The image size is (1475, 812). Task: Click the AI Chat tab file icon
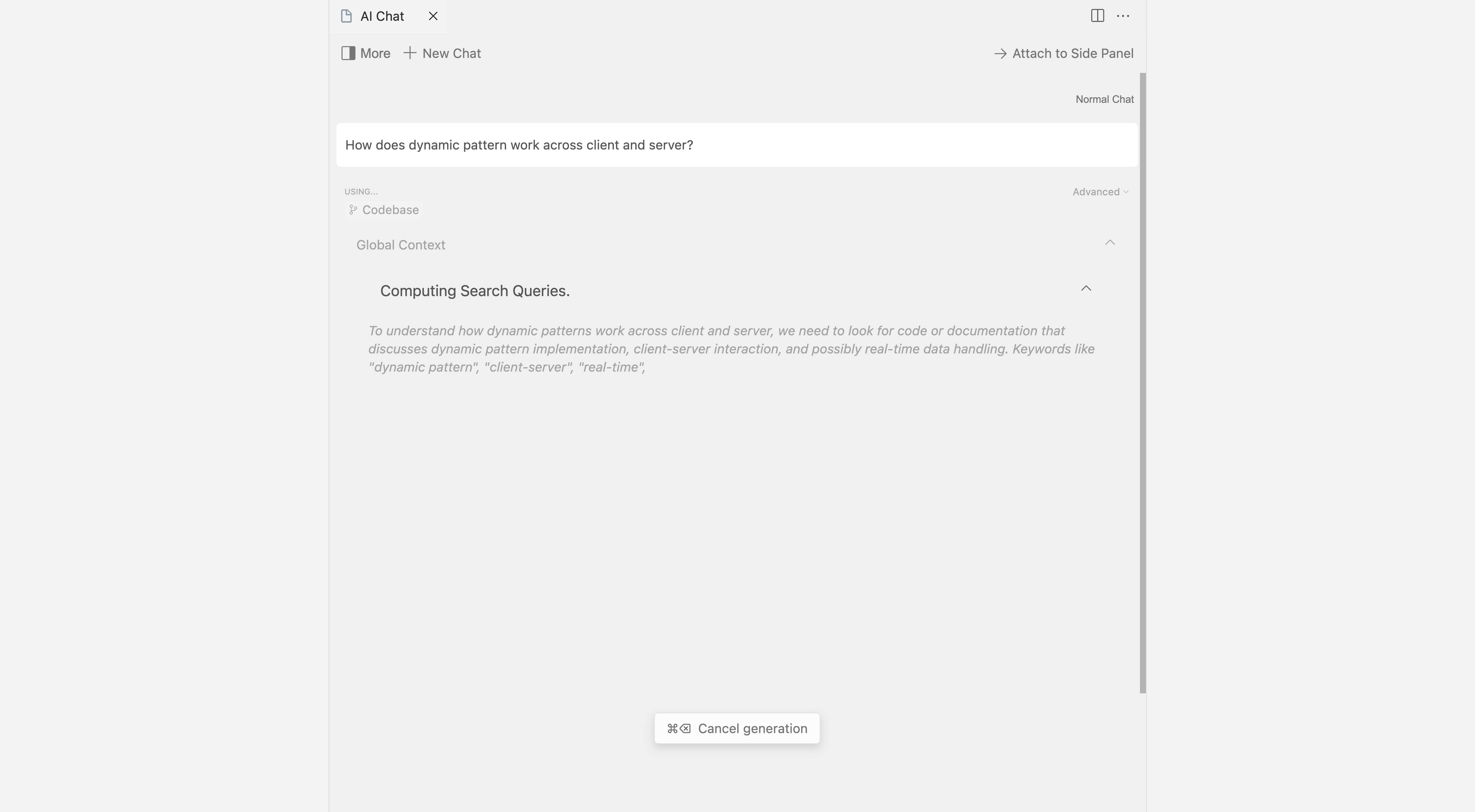[x=346, y=16]
